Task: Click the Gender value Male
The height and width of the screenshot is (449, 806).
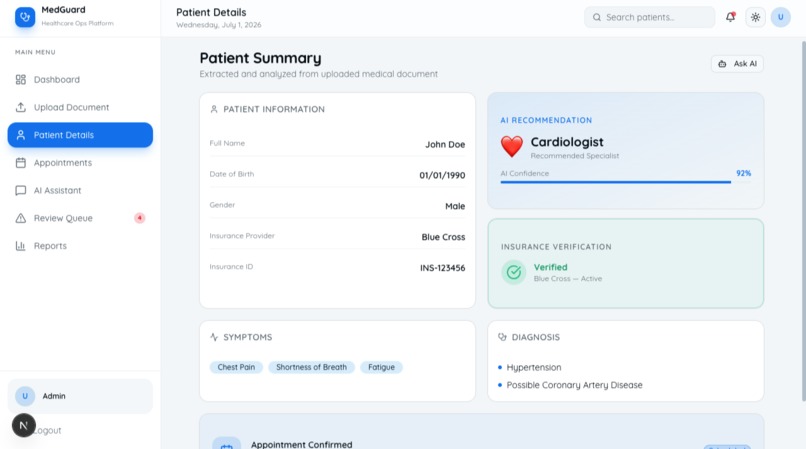Action: point(455,206)
